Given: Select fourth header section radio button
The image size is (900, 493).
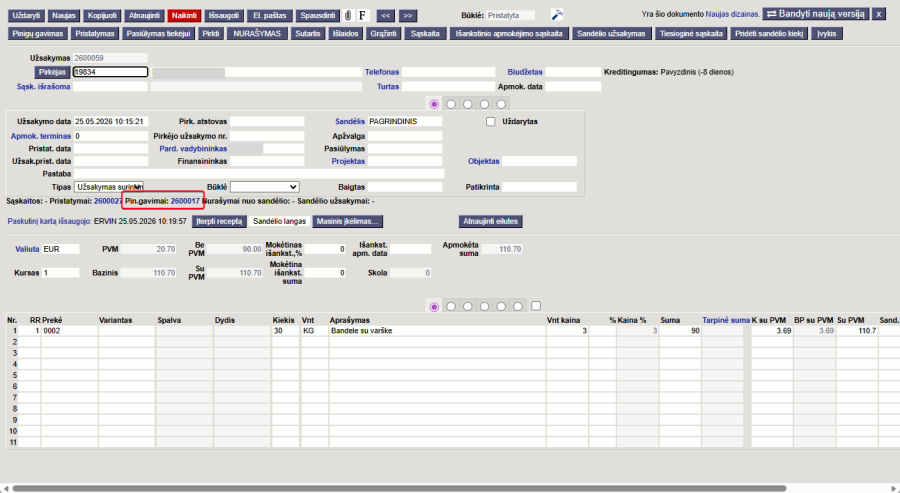Looking at the screenshot, I should point(484,104).
